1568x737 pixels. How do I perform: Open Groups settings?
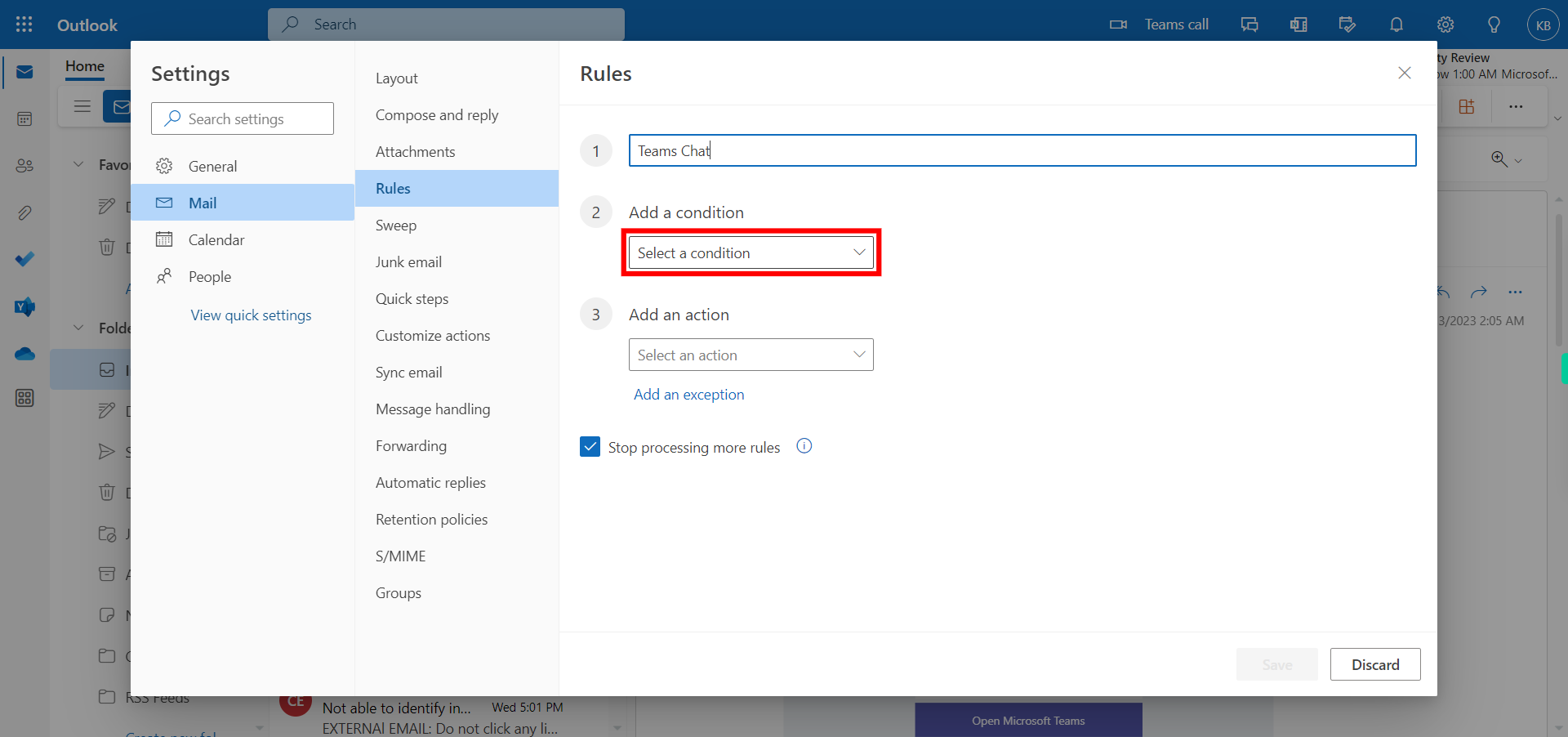[x=457, y=593]
